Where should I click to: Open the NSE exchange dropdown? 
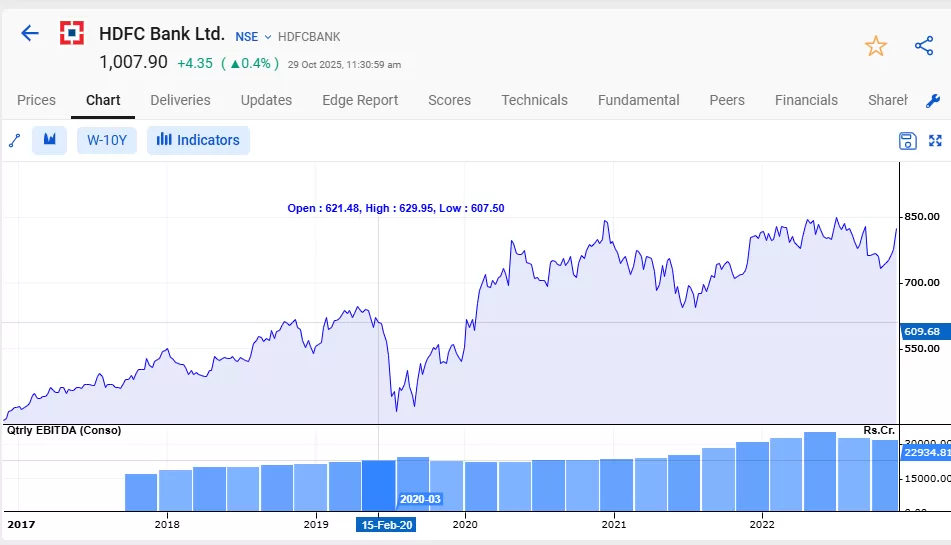pyautogui.click(x=253, y=37)
